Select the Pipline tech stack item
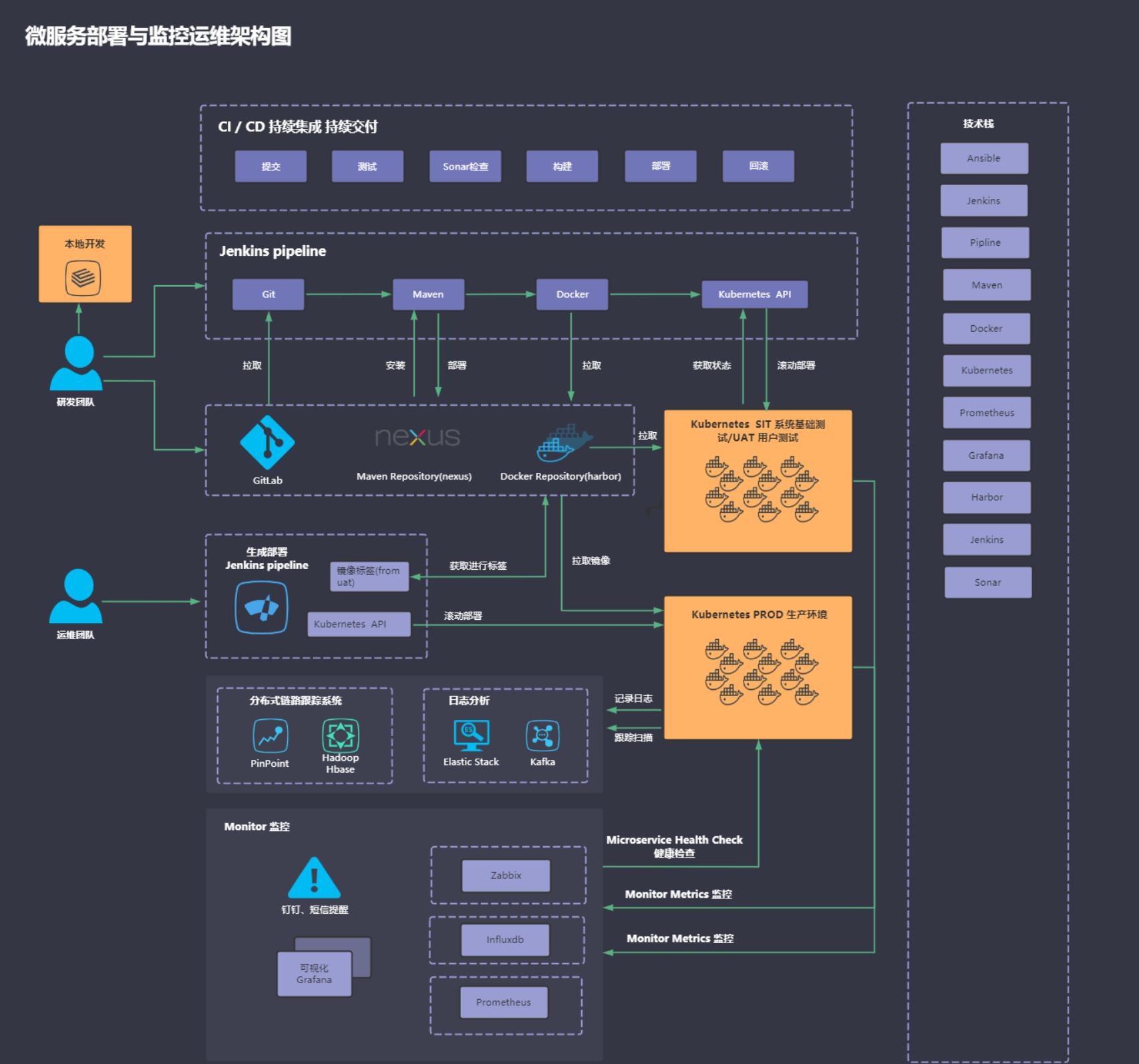The height and width of the screenshot is (1064, 1139). tap(985, 242)
